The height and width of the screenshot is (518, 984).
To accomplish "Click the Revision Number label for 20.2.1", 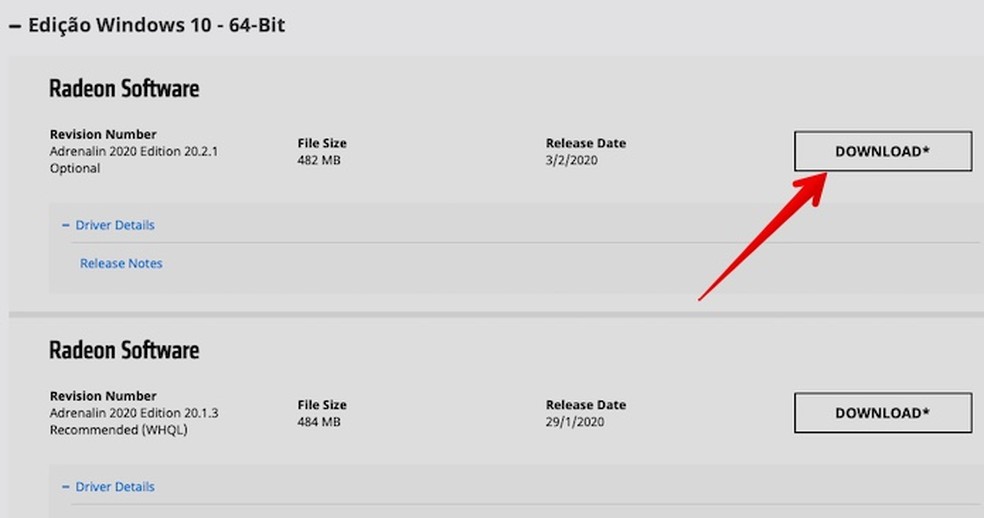I will [103, 134].
